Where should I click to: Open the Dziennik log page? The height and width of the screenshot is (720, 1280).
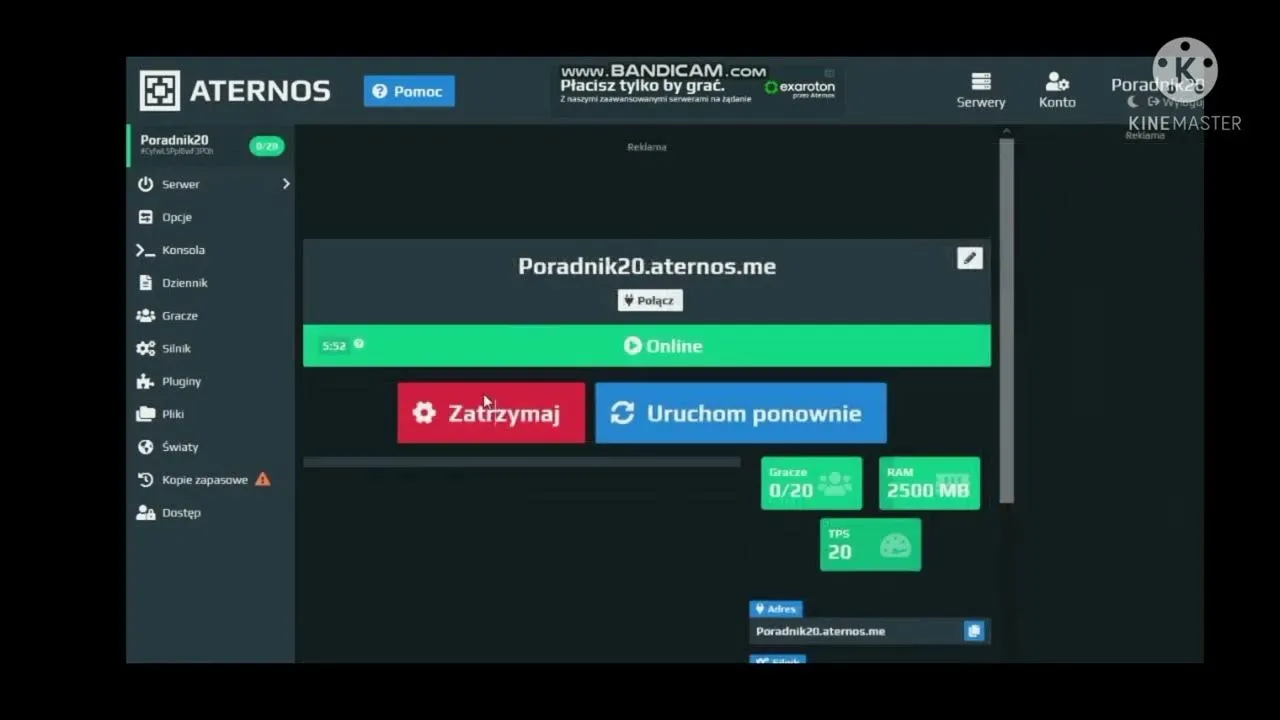[x=211, y=283]
